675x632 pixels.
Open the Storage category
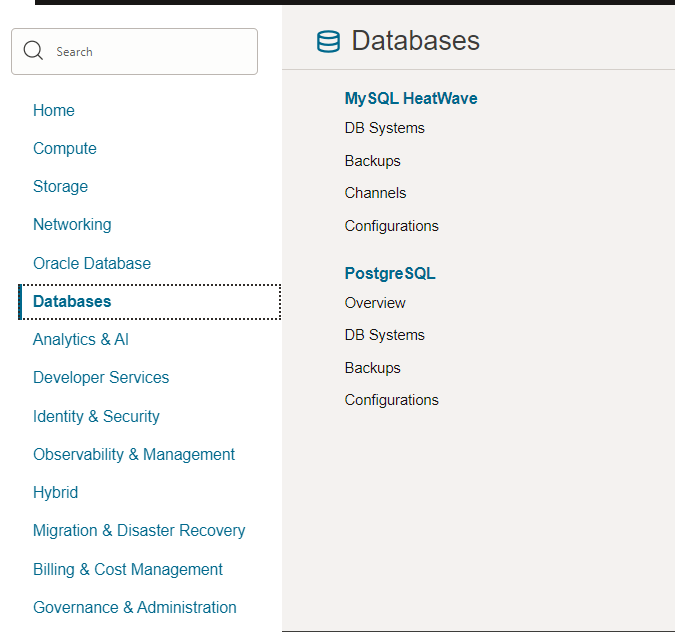pyautogui.click(x=60, y=186)
